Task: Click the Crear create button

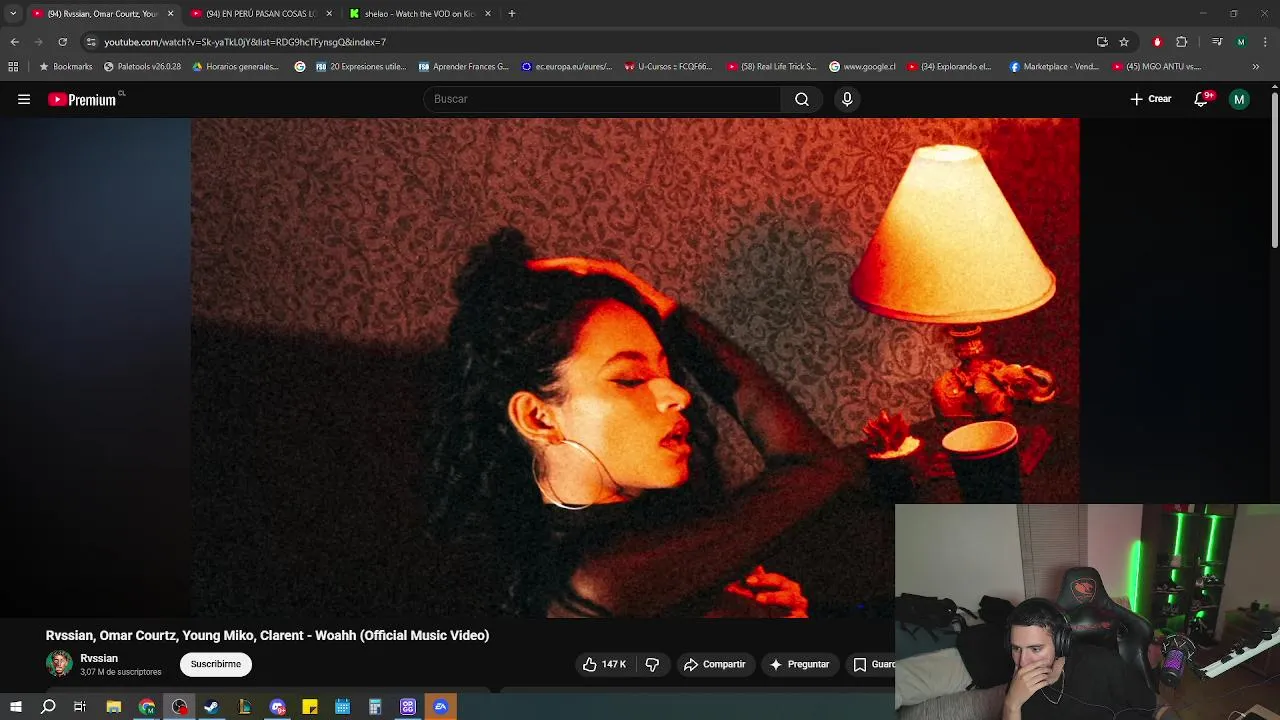Action: tap(1151, 99)
